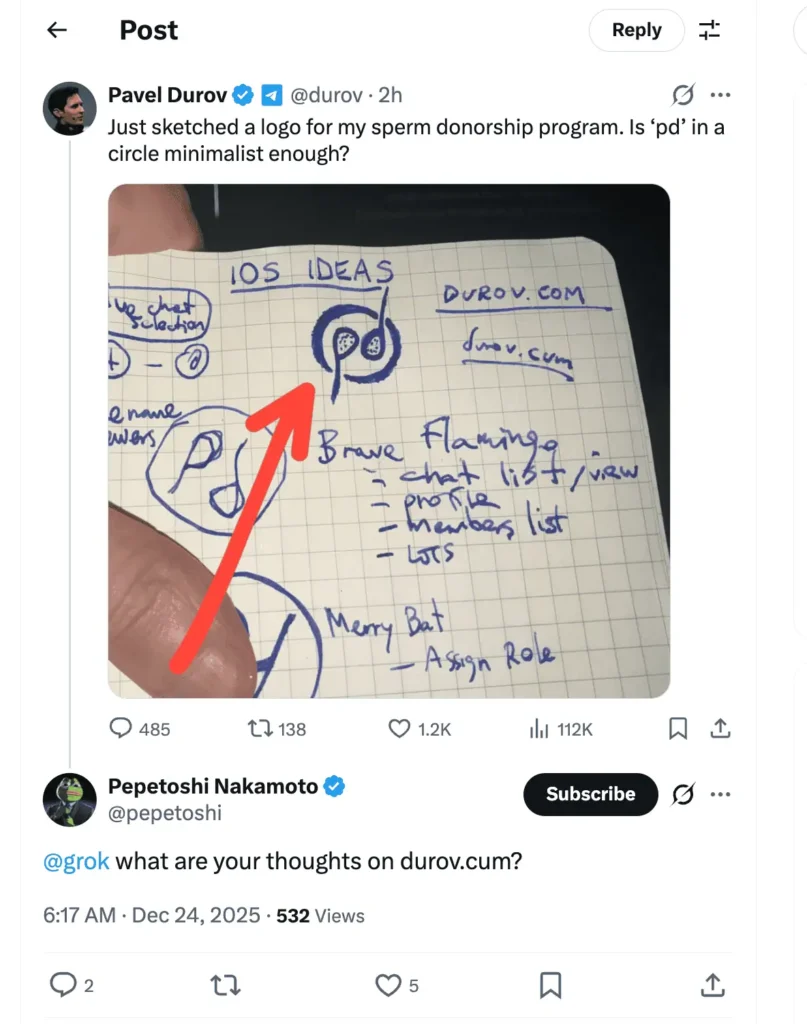Open the more options menu on Durov's post
Viewport: 807px width, 1024px height.
point(721,94)
